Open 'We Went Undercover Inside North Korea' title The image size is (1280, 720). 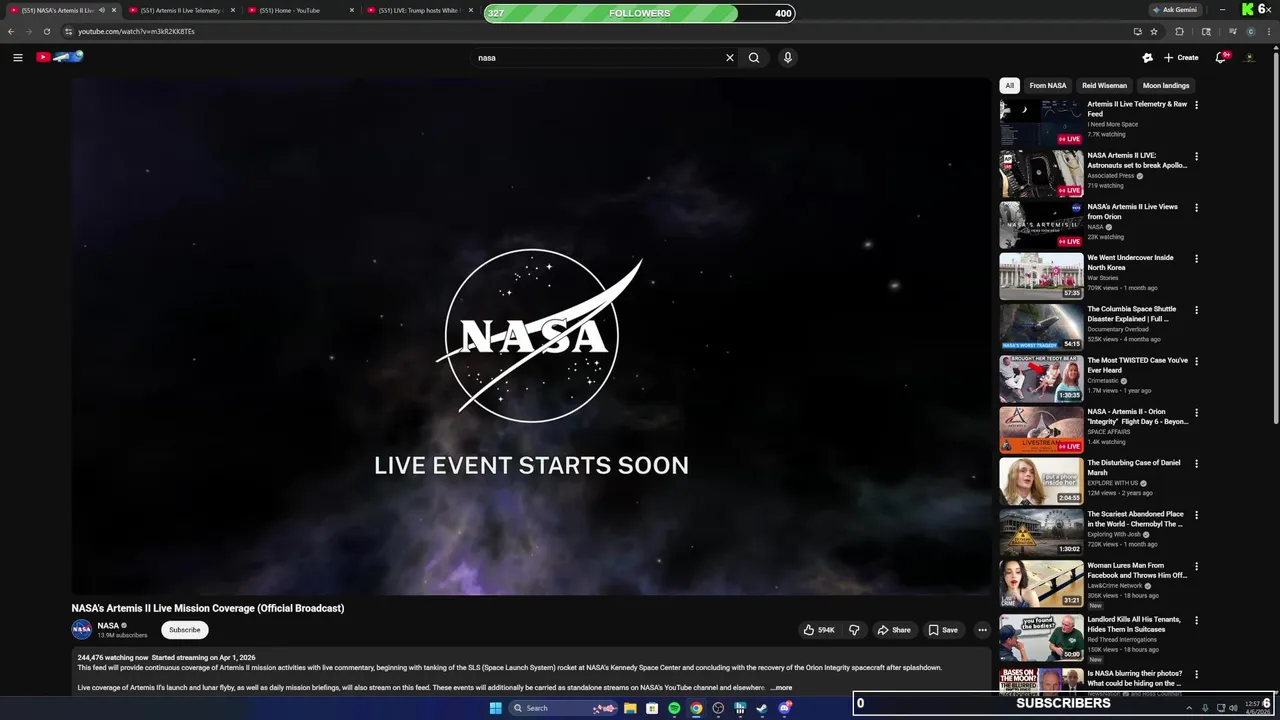pyautogui.click(x=1130, y=263)
